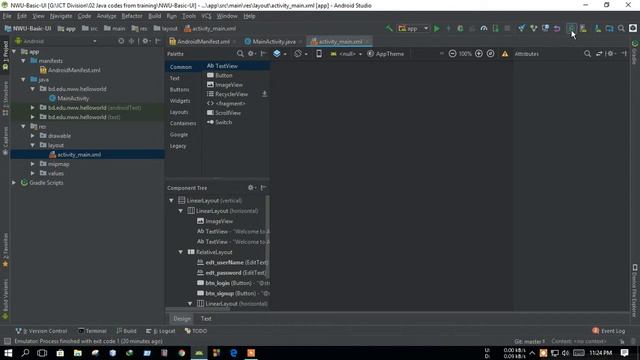Open the Event Log panel
640x360 pixels.
click(609, 331)
